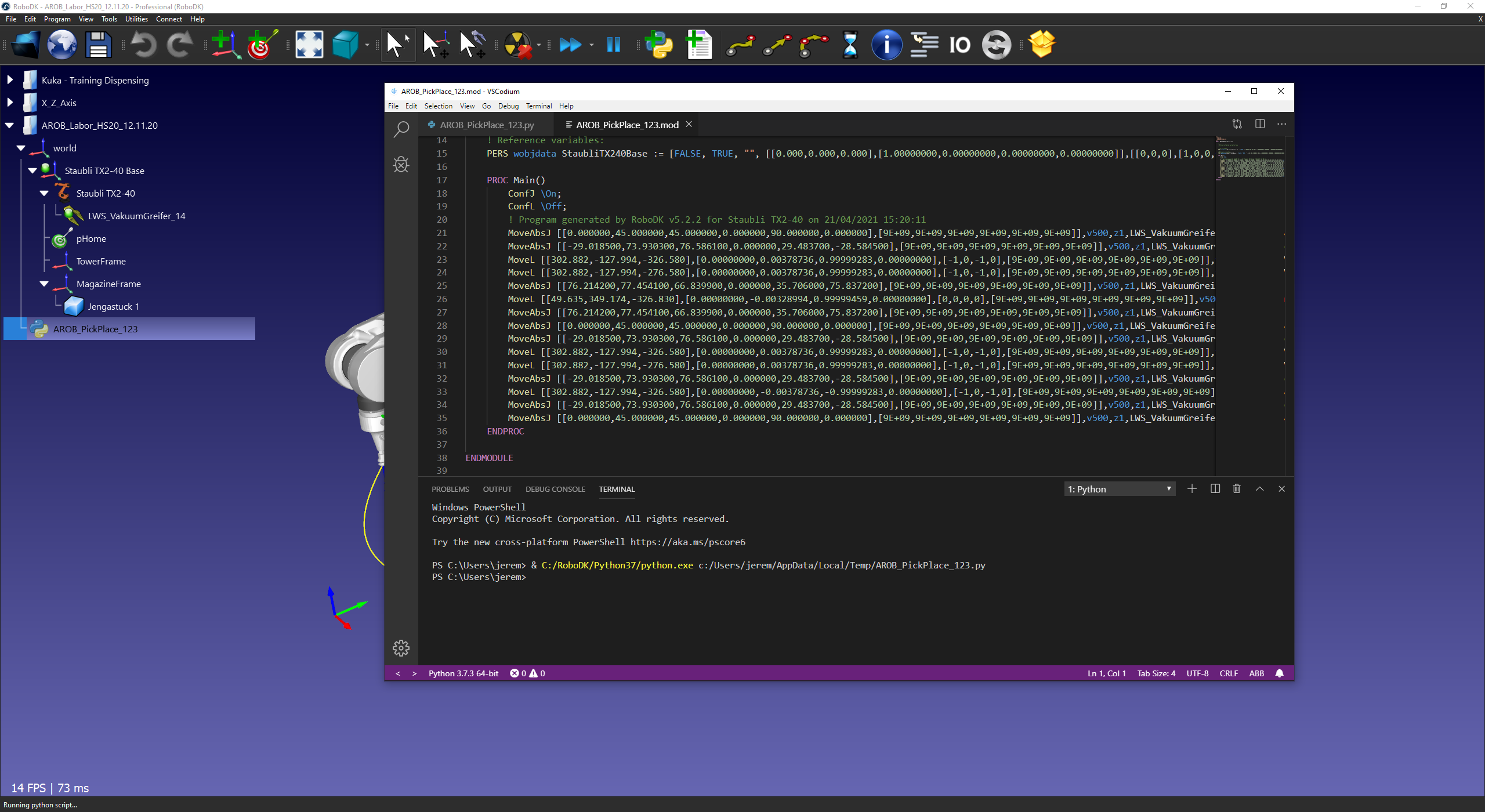Open the Utilities menu in RoboDK
This screenshot has width=1485, height=812.
pyautogui.click(x=136, y=19)
